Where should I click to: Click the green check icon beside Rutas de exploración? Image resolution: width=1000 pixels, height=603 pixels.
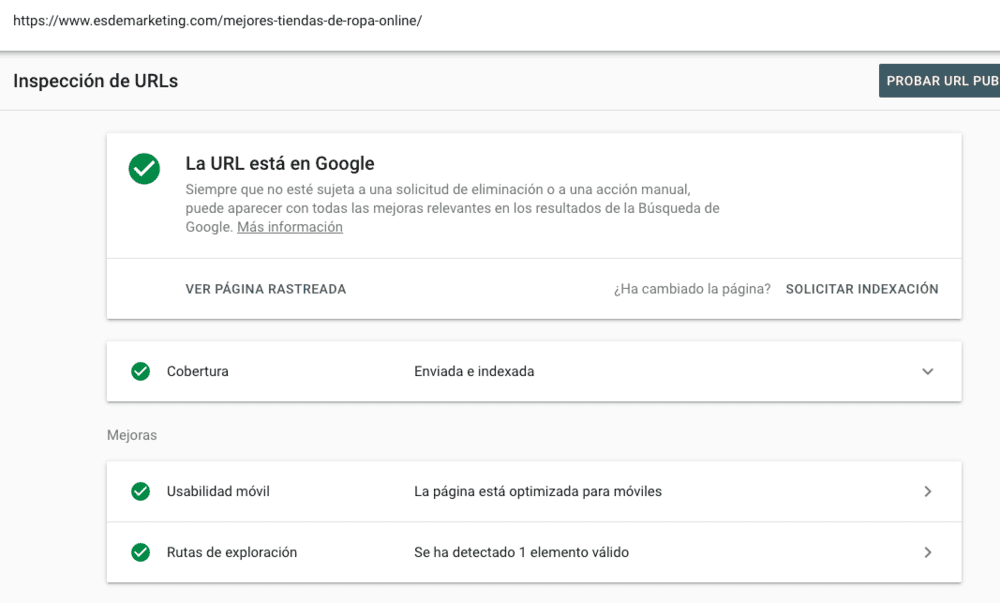pyautogui.click(x=141, y=552)
